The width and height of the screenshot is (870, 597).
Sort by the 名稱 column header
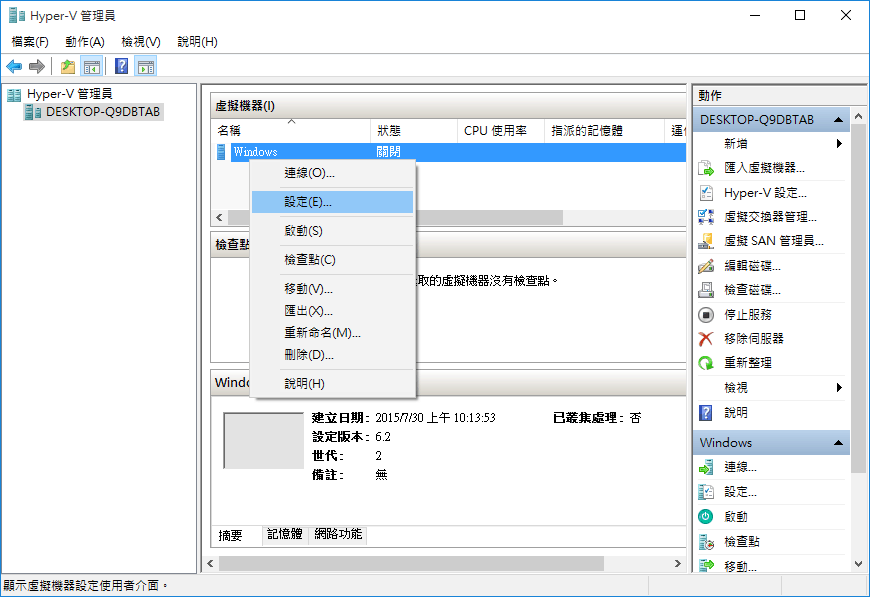[291, 131]
